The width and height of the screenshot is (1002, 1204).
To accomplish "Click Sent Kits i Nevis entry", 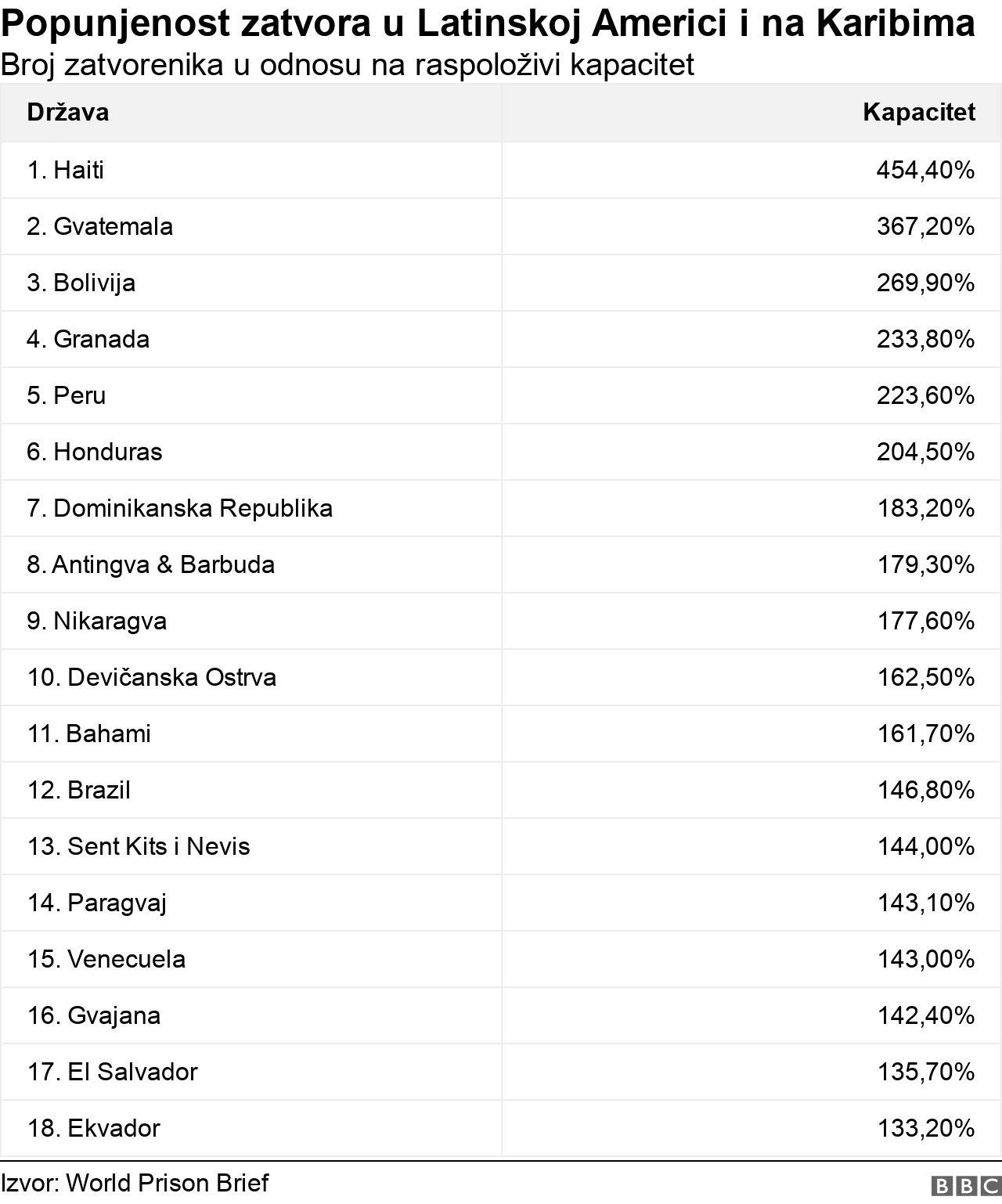I will tap(139, 846).
